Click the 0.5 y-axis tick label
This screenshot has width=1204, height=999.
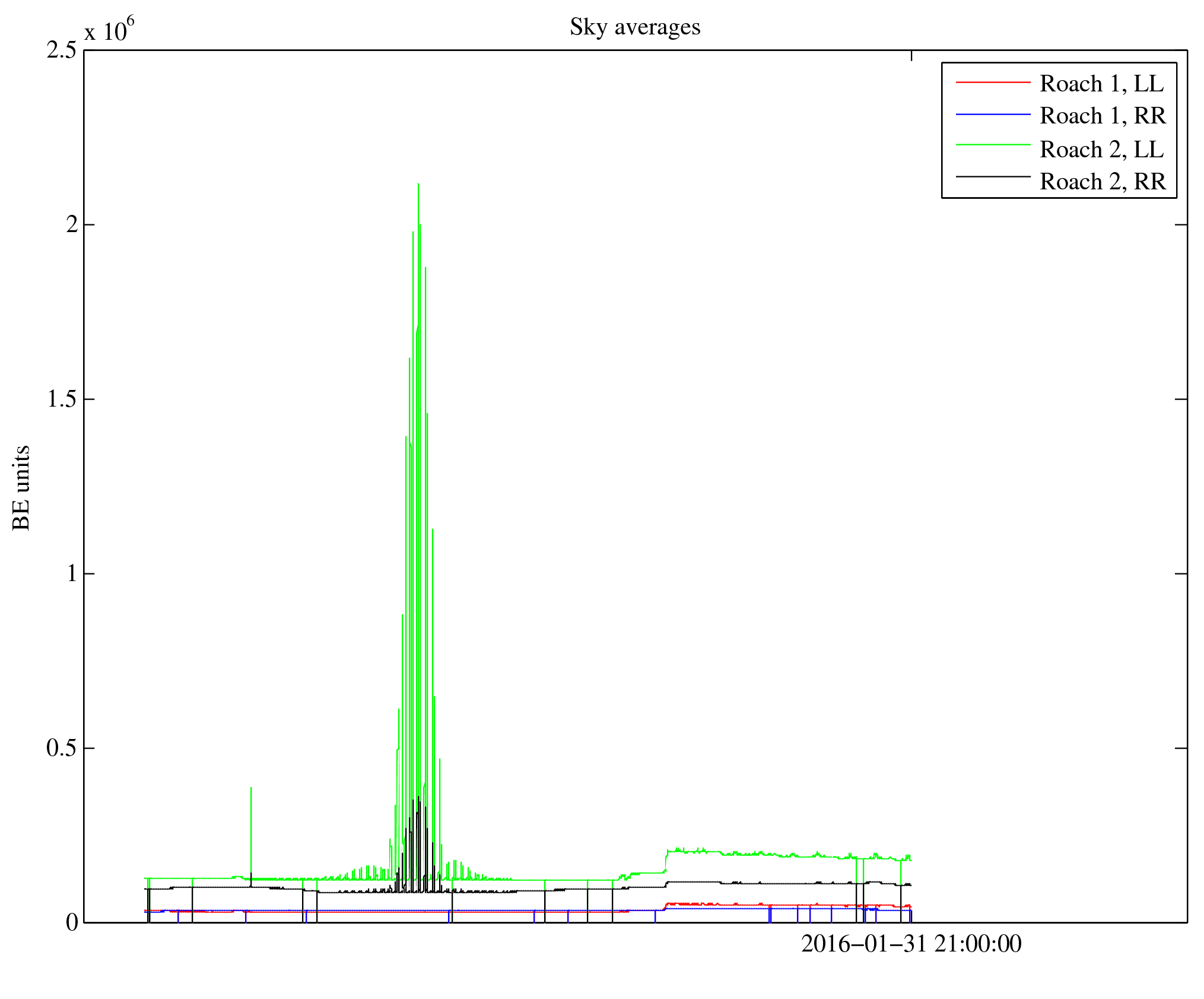pos(62,749)
